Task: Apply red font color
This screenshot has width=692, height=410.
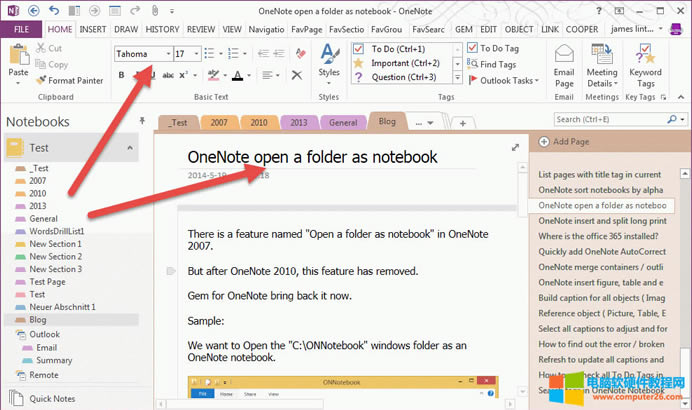Action: (x=237, y=75)
